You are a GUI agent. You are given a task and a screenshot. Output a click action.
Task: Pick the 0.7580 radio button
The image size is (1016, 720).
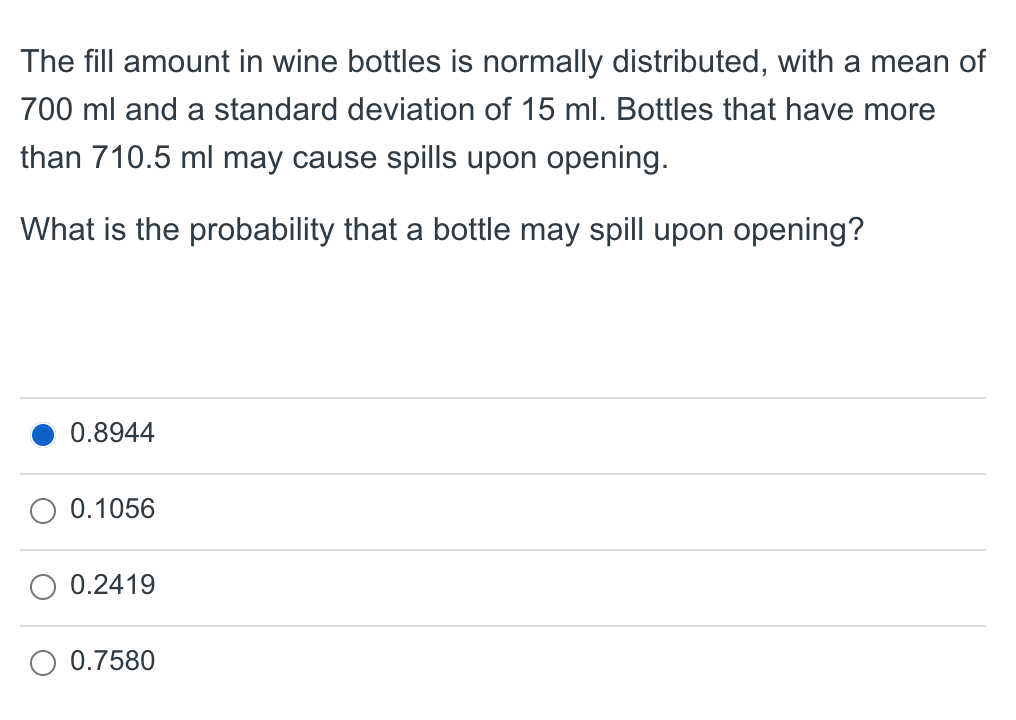pos(43,662)
